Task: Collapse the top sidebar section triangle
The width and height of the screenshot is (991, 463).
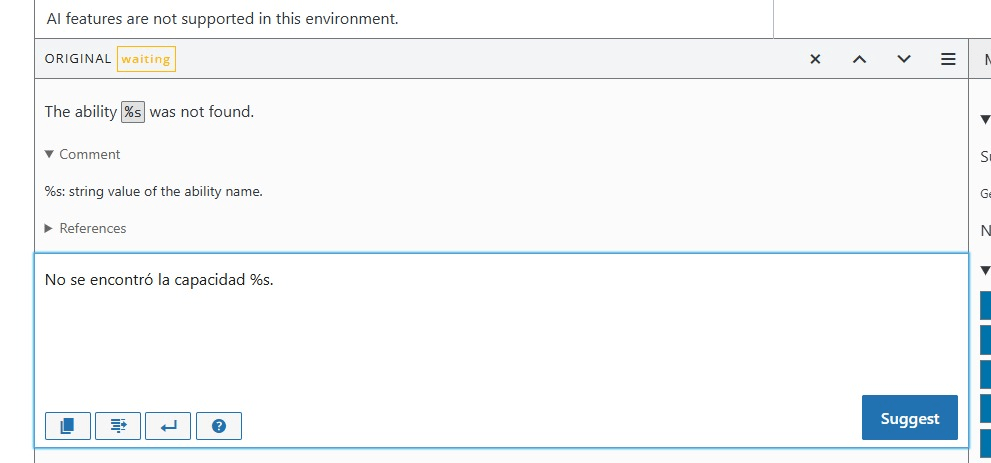Action: [986, 120]
